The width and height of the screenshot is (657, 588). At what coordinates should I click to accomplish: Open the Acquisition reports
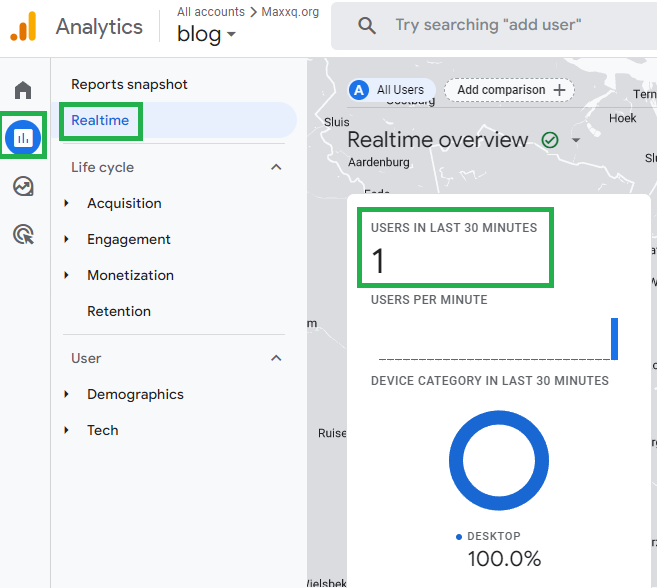[x=124, y=203]
